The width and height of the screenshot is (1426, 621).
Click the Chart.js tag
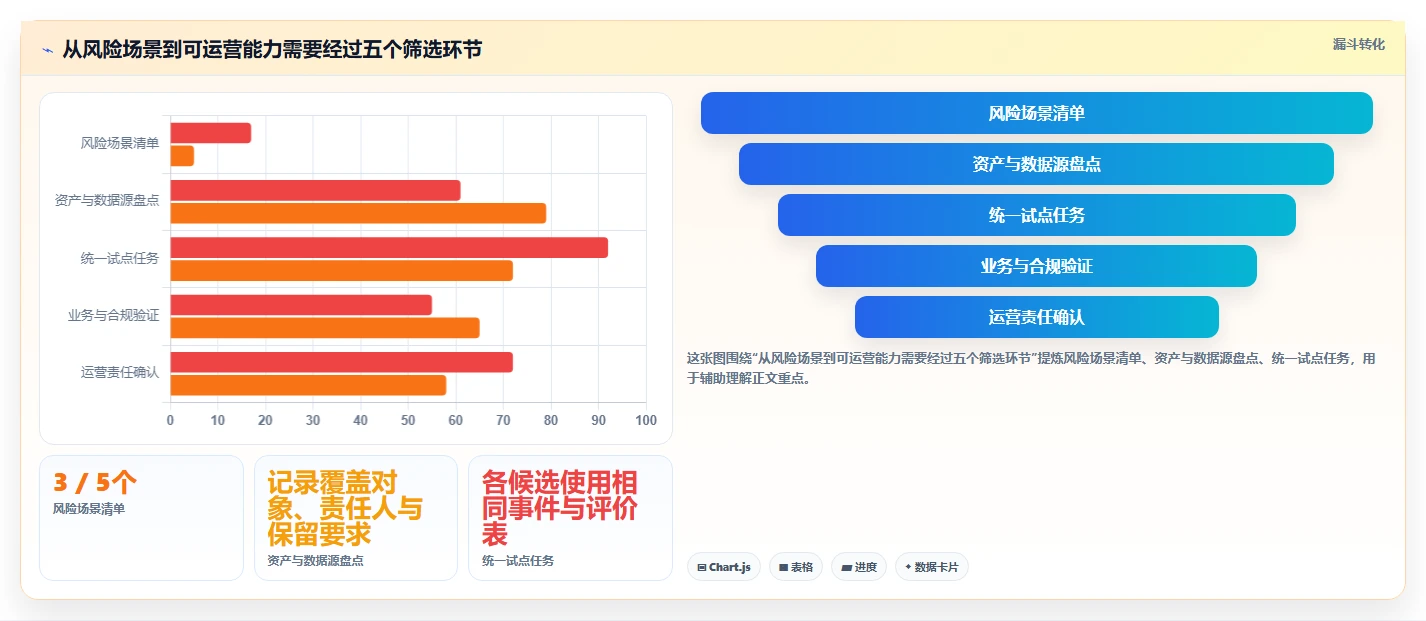pyautogui.click(x=724, y=567)
